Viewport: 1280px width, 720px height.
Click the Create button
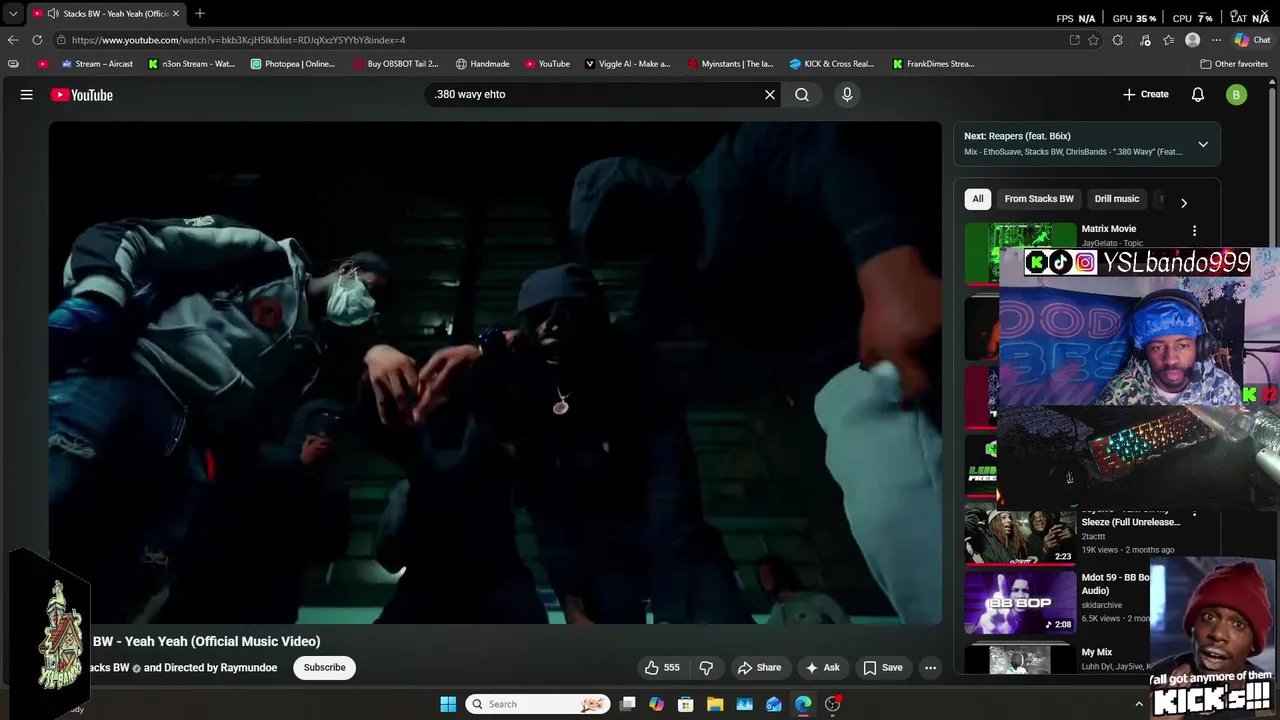(1146, 94)
